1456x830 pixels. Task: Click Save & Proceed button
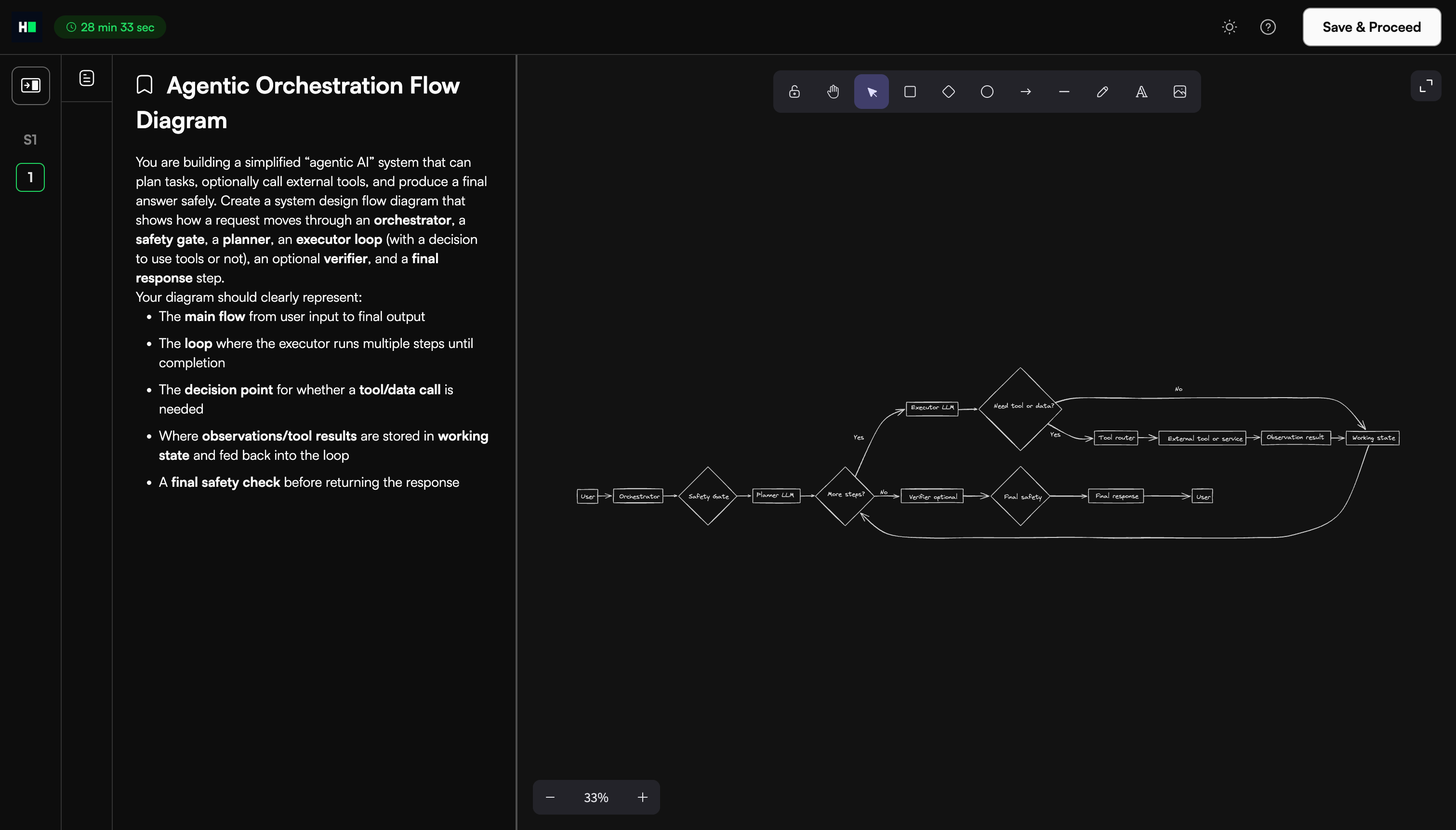(1371, 27)
